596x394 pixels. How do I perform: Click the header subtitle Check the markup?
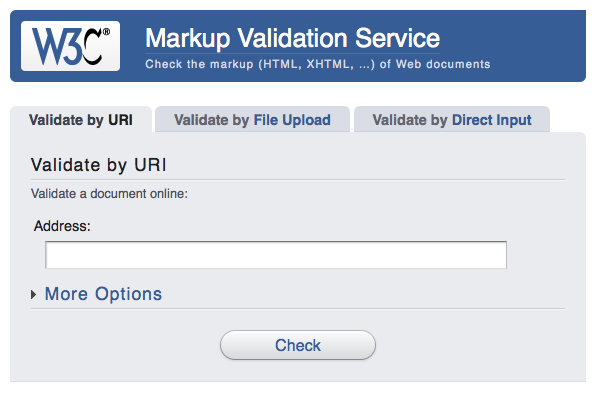coord(317,64)
